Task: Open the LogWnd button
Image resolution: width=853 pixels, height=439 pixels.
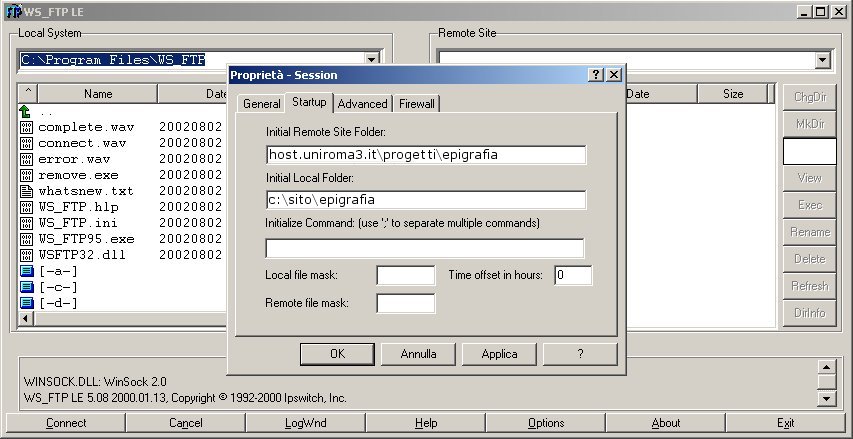Action: point(306,423)
